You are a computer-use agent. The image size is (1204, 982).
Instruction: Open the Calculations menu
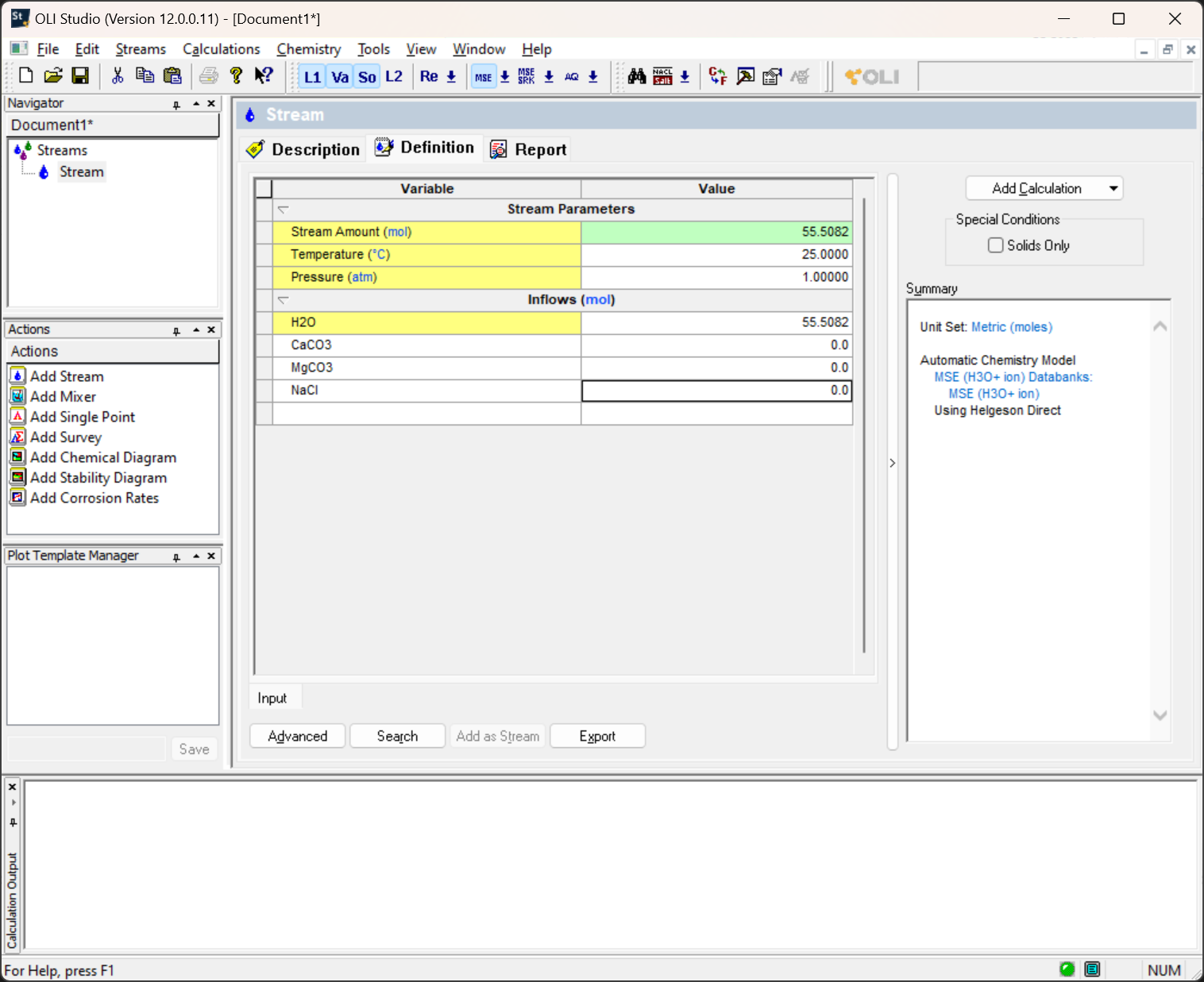click(x=222, y=49)
